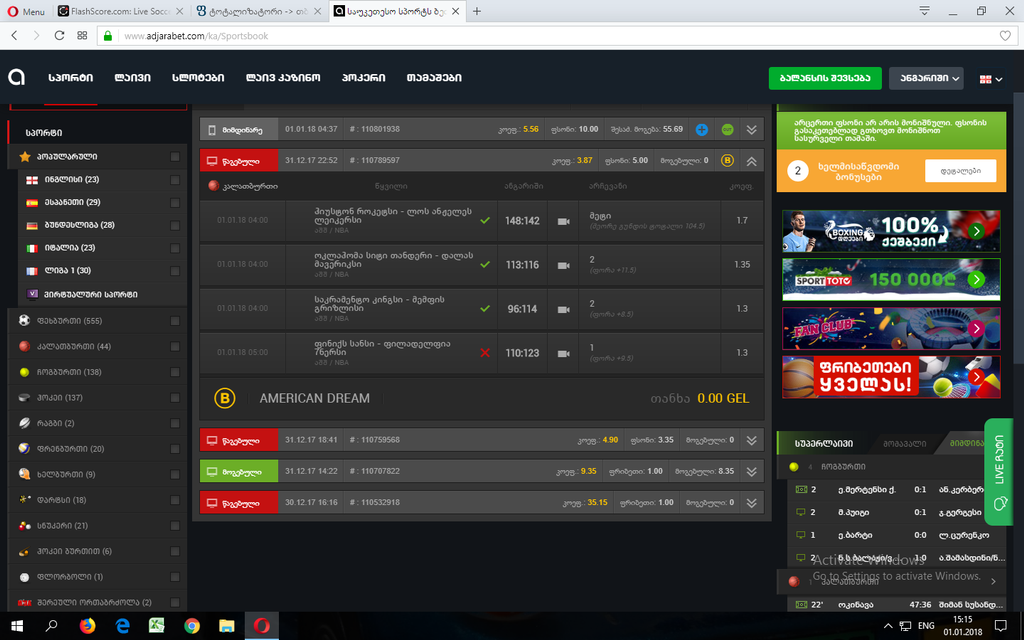Collapse bet 110789597 details chevron
The image size is (1024, 640).
tap(752, 161)
